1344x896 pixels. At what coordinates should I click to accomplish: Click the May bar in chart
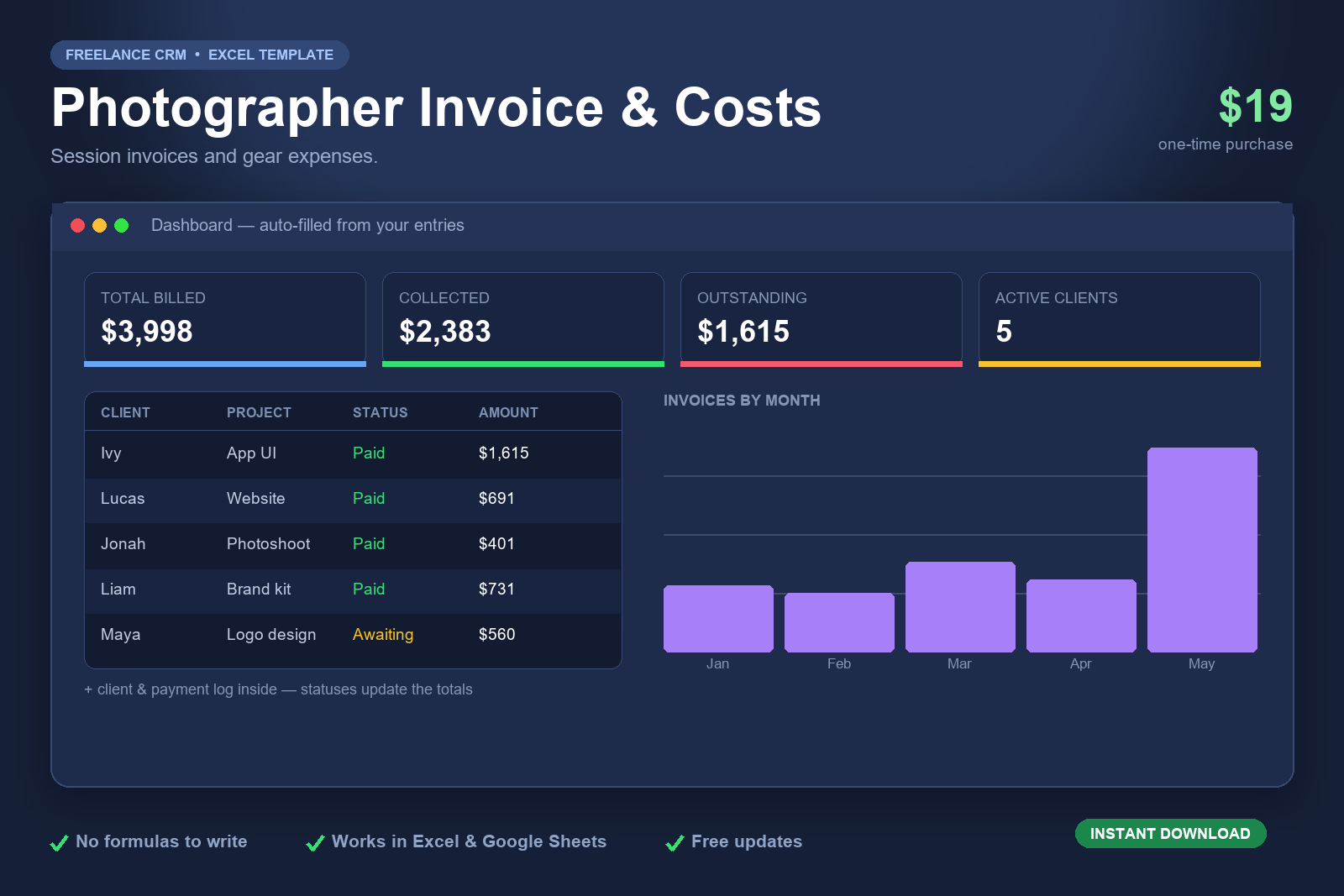point(1202,550)
